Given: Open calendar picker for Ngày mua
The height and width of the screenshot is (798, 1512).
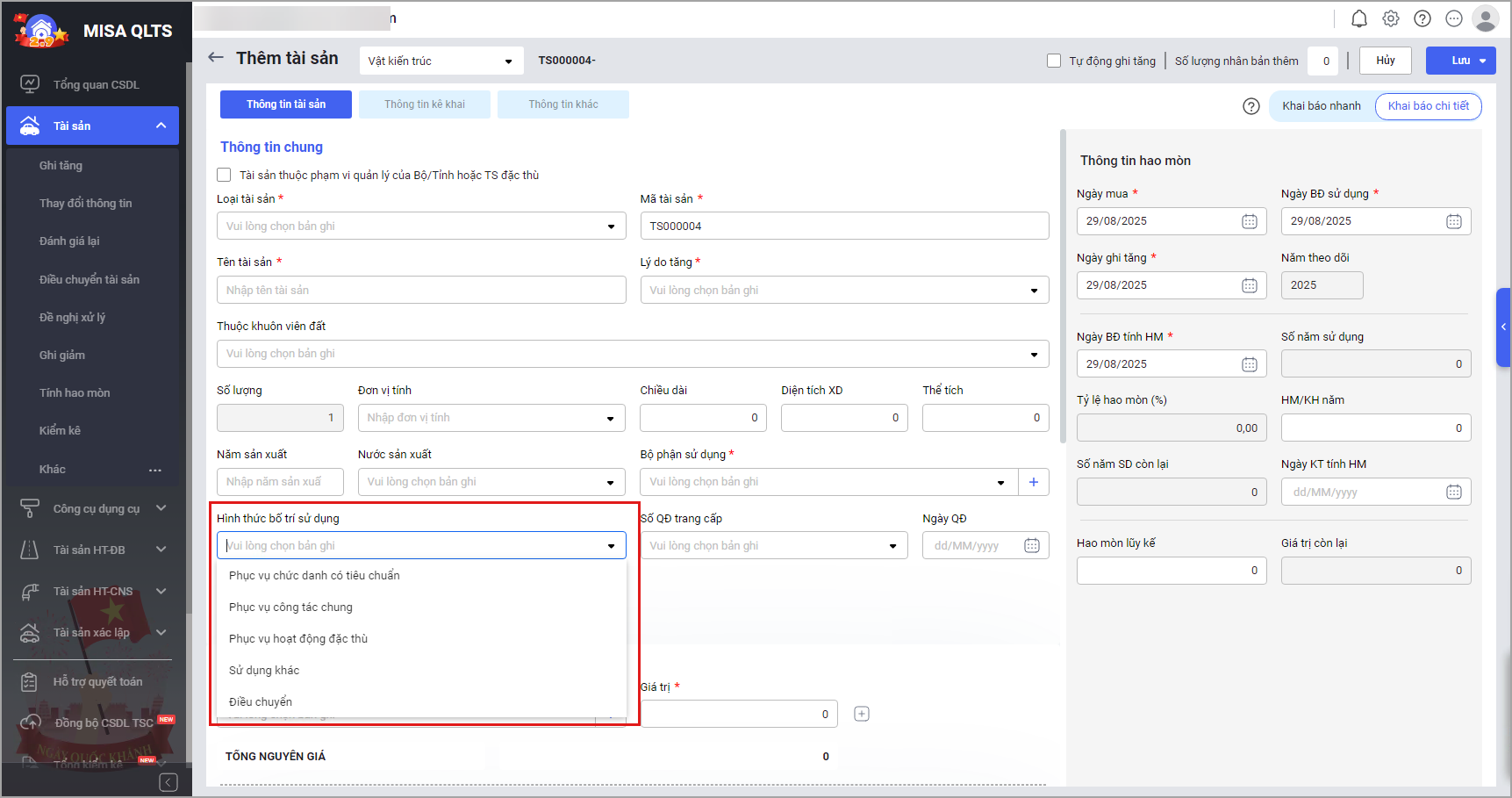Looking at the screenshot, I should [x=1249, y=221].
